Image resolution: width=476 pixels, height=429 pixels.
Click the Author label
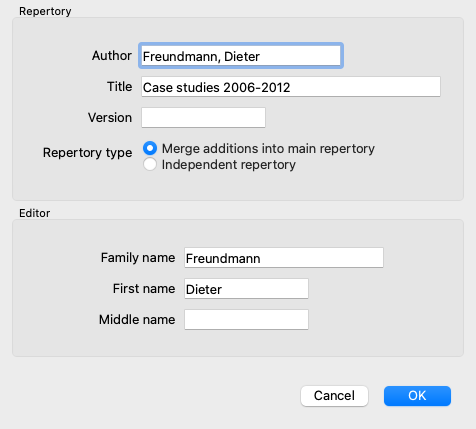coord(112,56)
